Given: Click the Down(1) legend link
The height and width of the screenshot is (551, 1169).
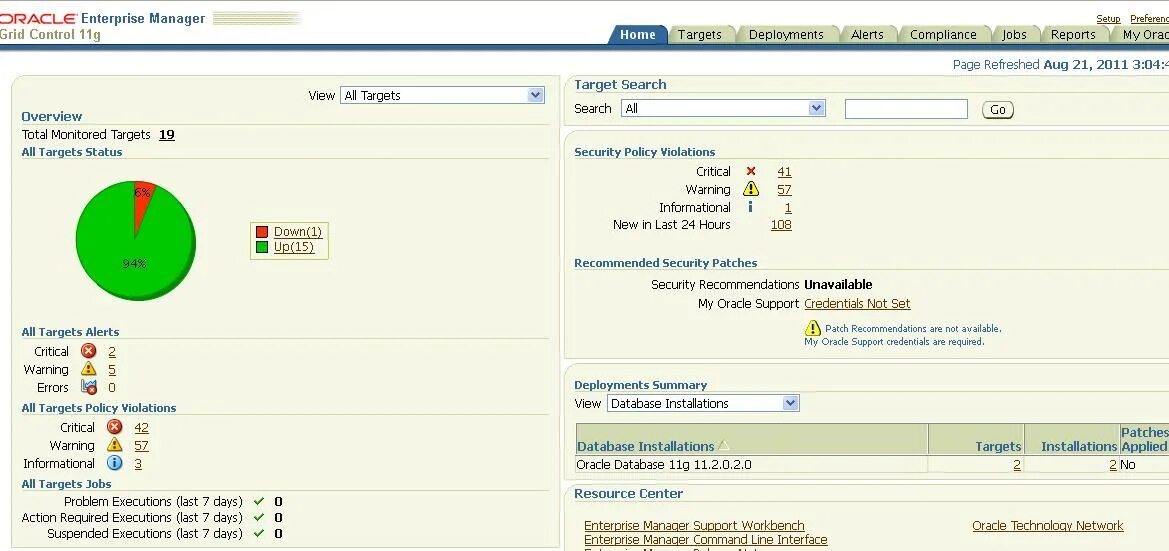Looking at the screenshot, I should click(x=297, y=232).
